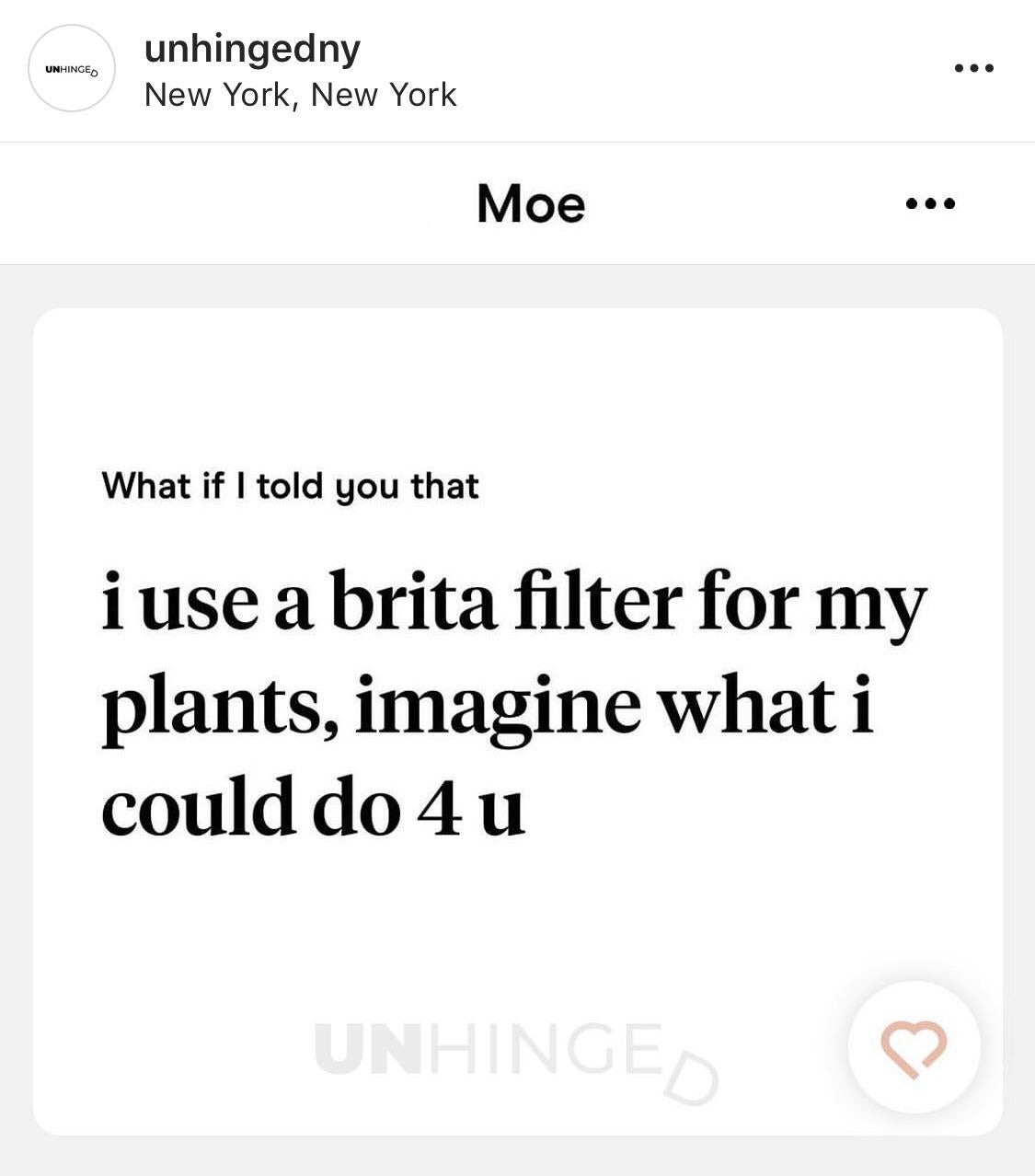Tap the "i use a brita filter" line
The image size is (1035, 1176).
[x=513, y=603]
